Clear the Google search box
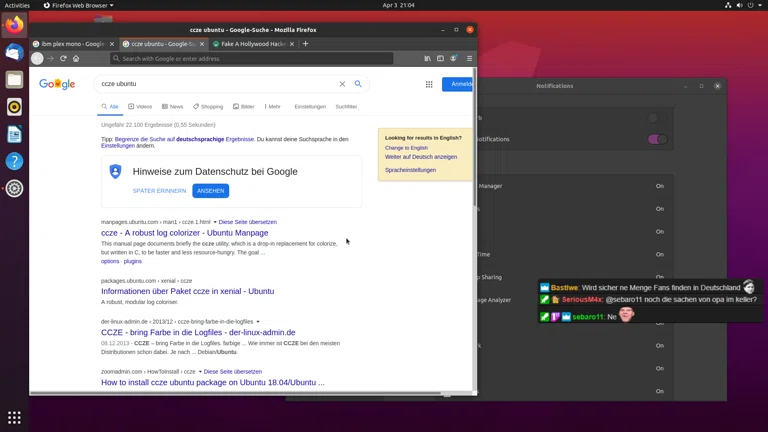The image size is (768, 432). pyautogui.click(x=342, y=84)
